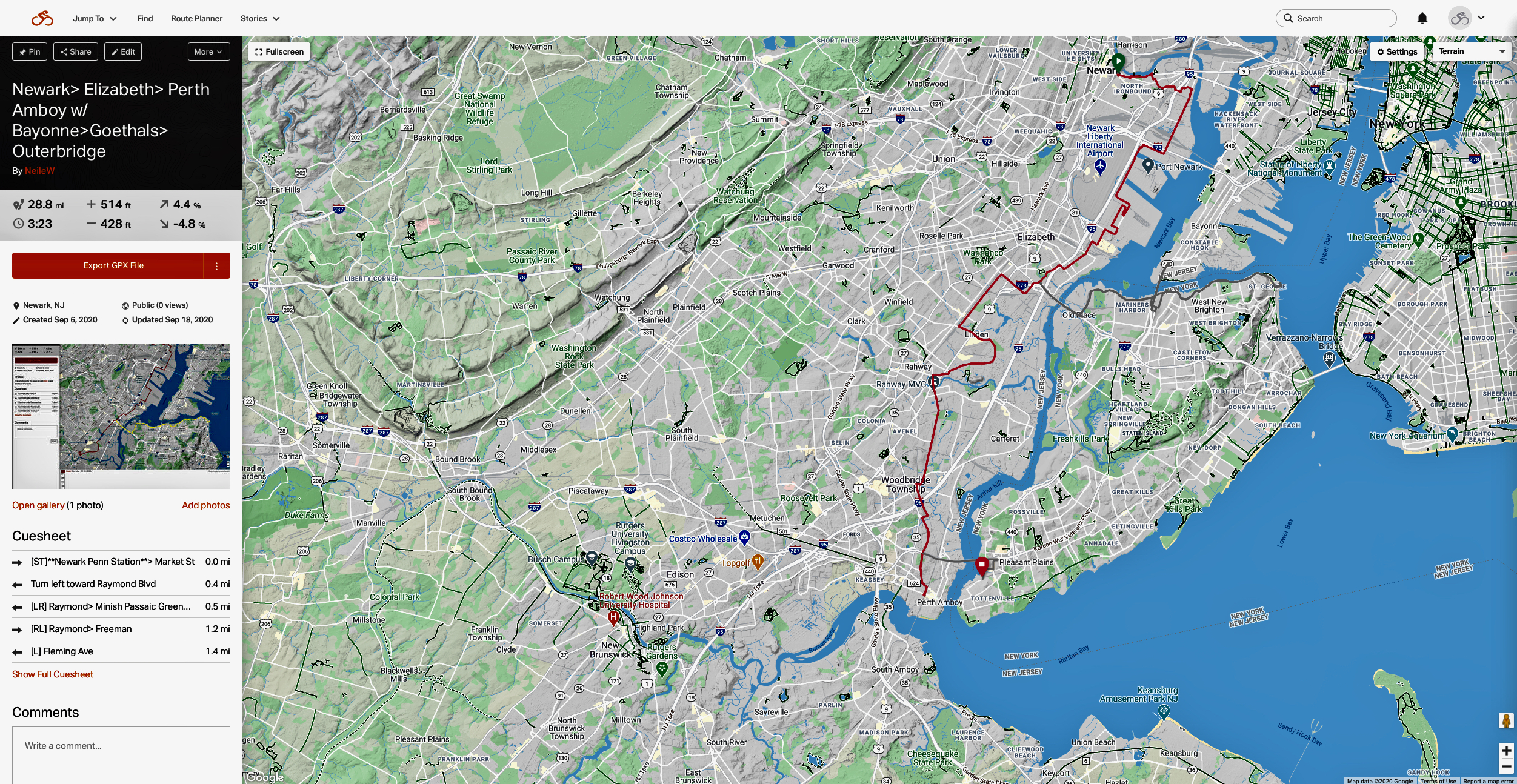The width and height of the screenshot is (1517, 784).
Task: Expand the More actions dropdown
Action: point(208,51)
